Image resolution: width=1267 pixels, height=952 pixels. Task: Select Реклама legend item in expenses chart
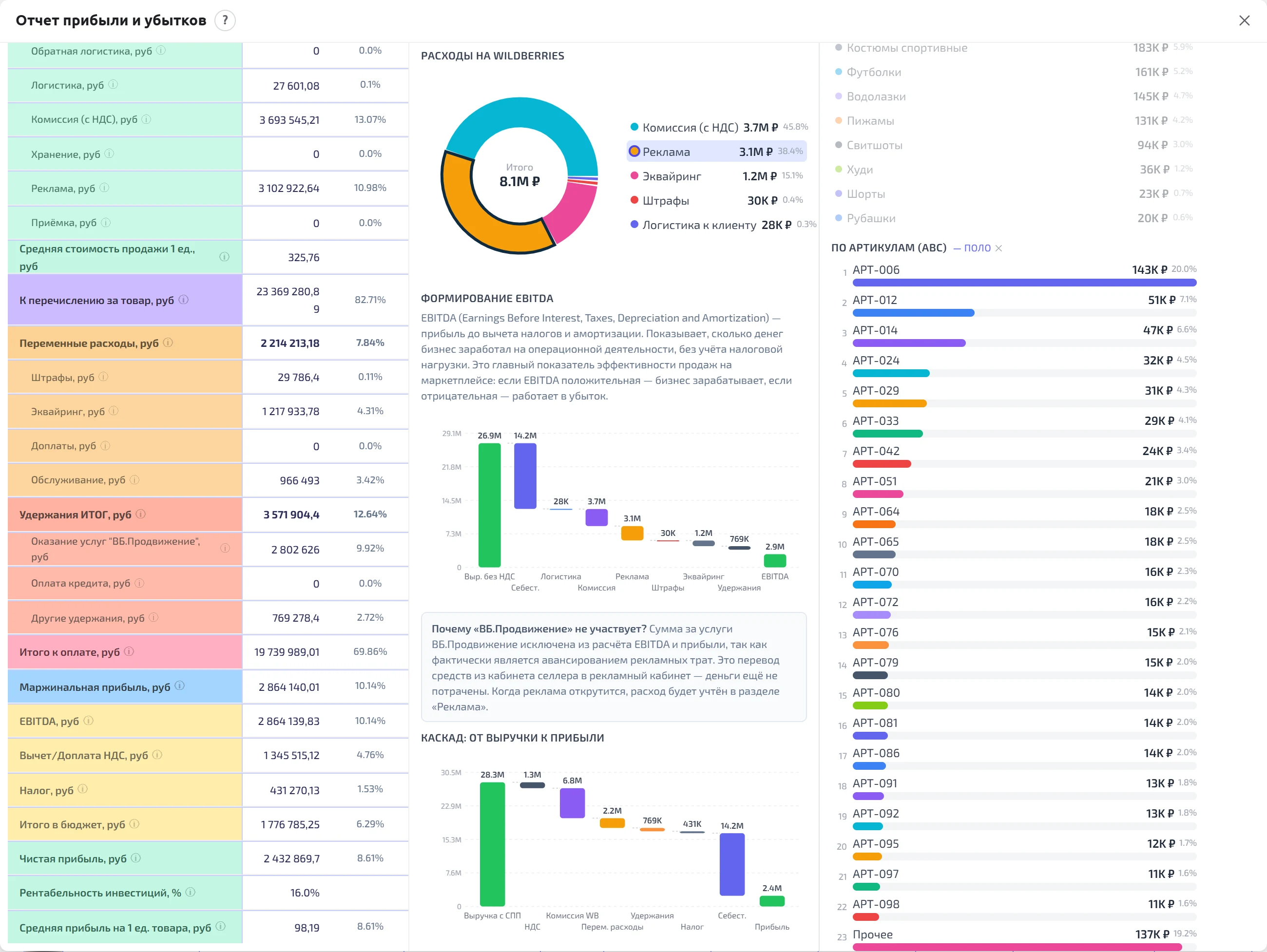pyautogui.click(x=716, y=152)
